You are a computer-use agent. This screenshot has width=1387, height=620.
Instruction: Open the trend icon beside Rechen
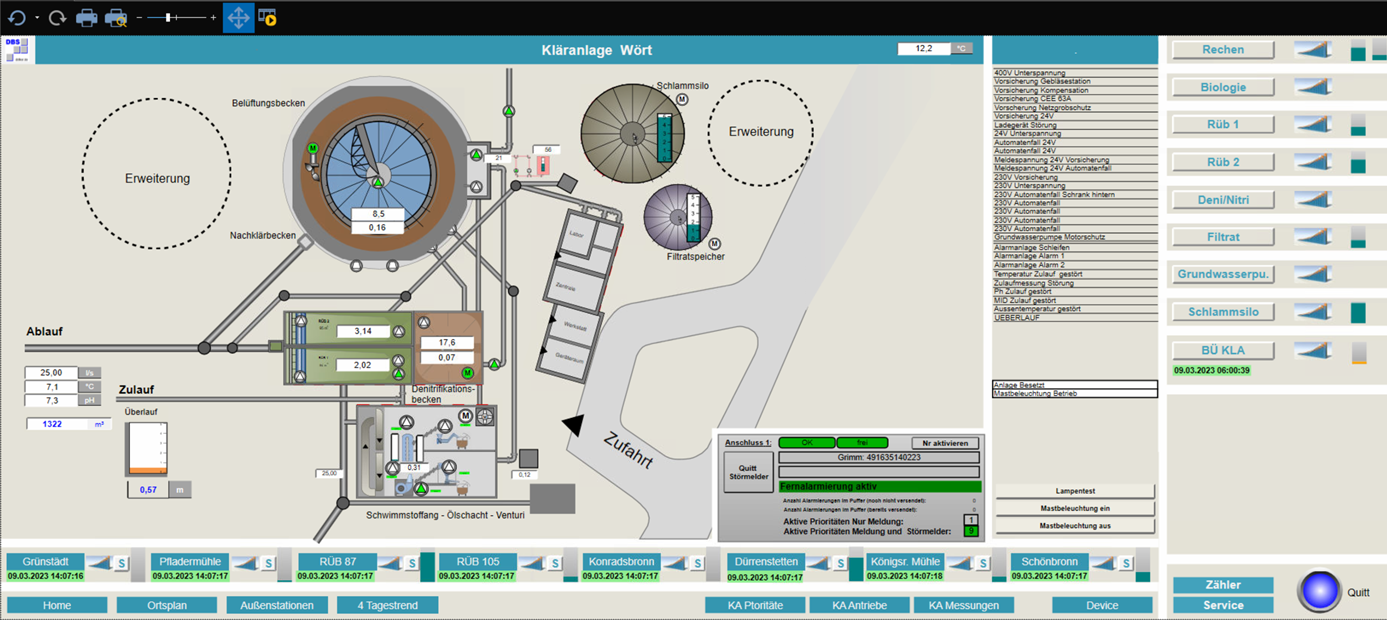coord(1312,50)
